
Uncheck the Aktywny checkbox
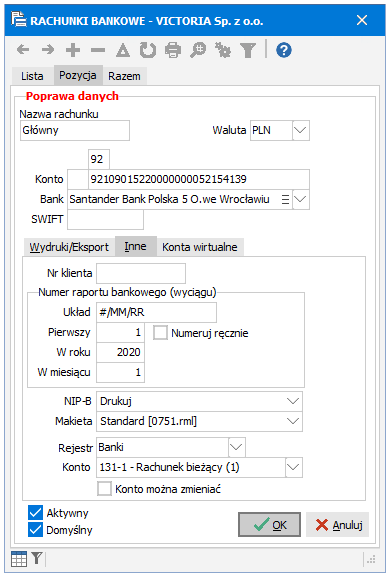(35, 512)
